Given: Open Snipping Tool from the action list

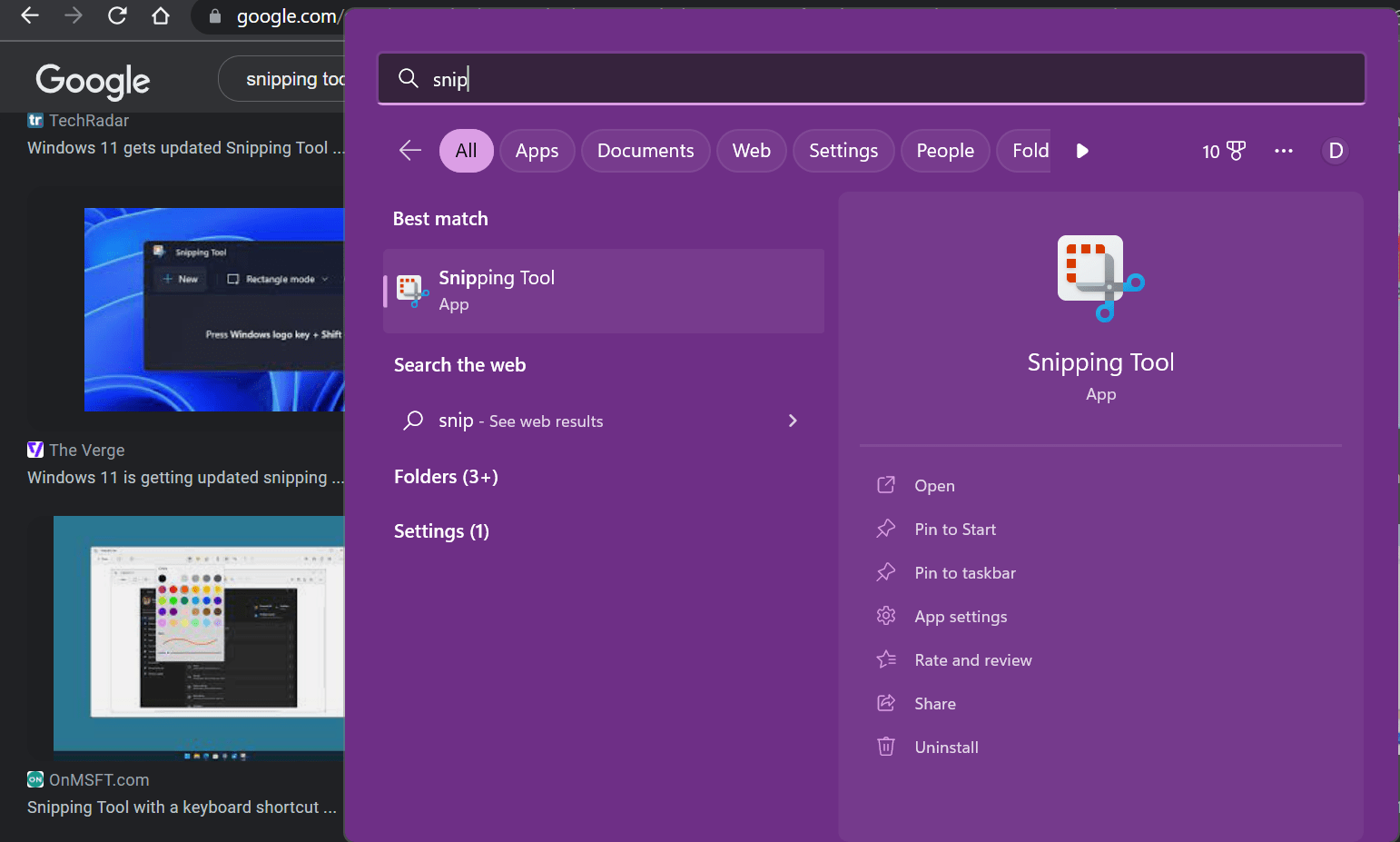Looking at the screenshot, I should (x=934, y=486).
